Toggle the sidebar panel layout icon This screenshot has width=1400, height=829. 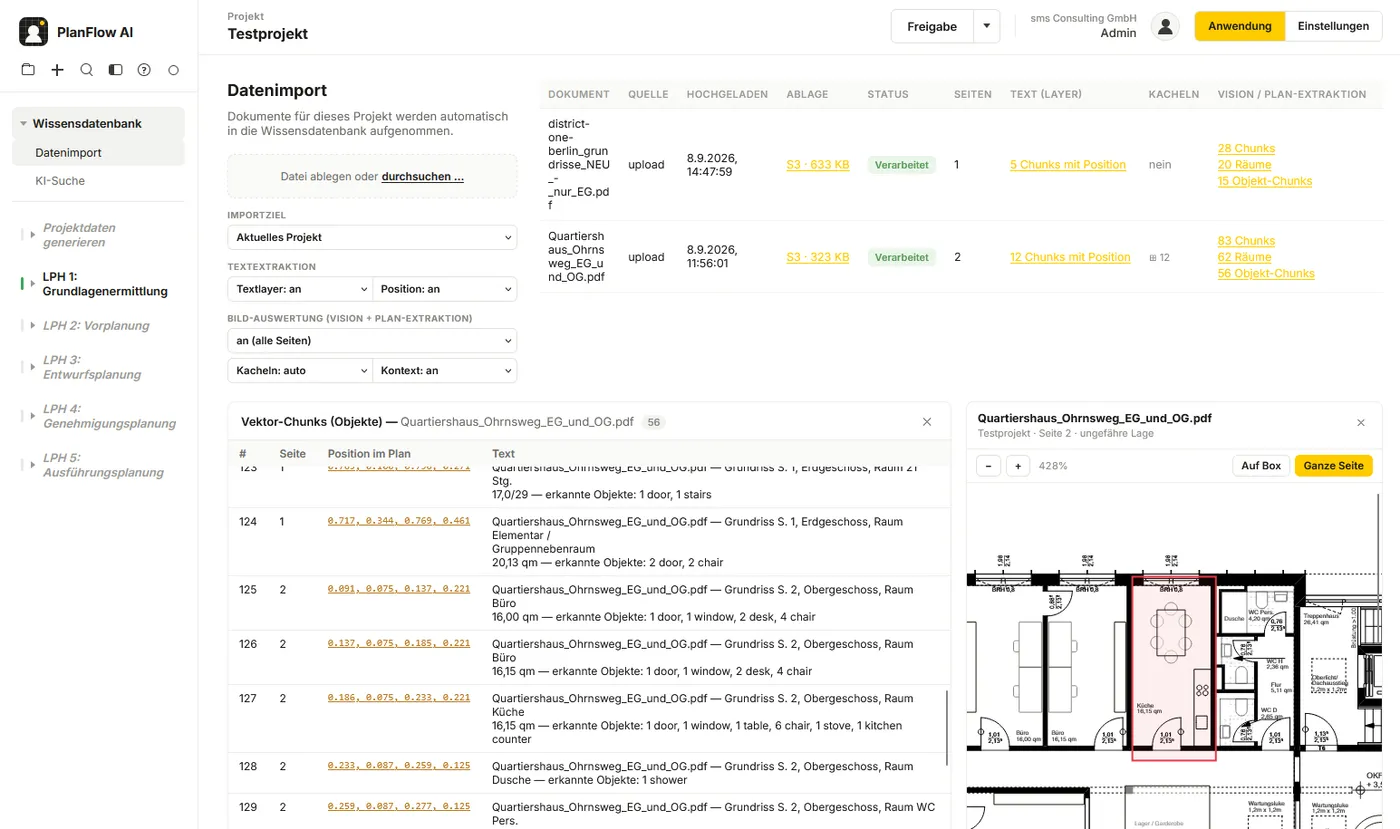click(115, 70)
